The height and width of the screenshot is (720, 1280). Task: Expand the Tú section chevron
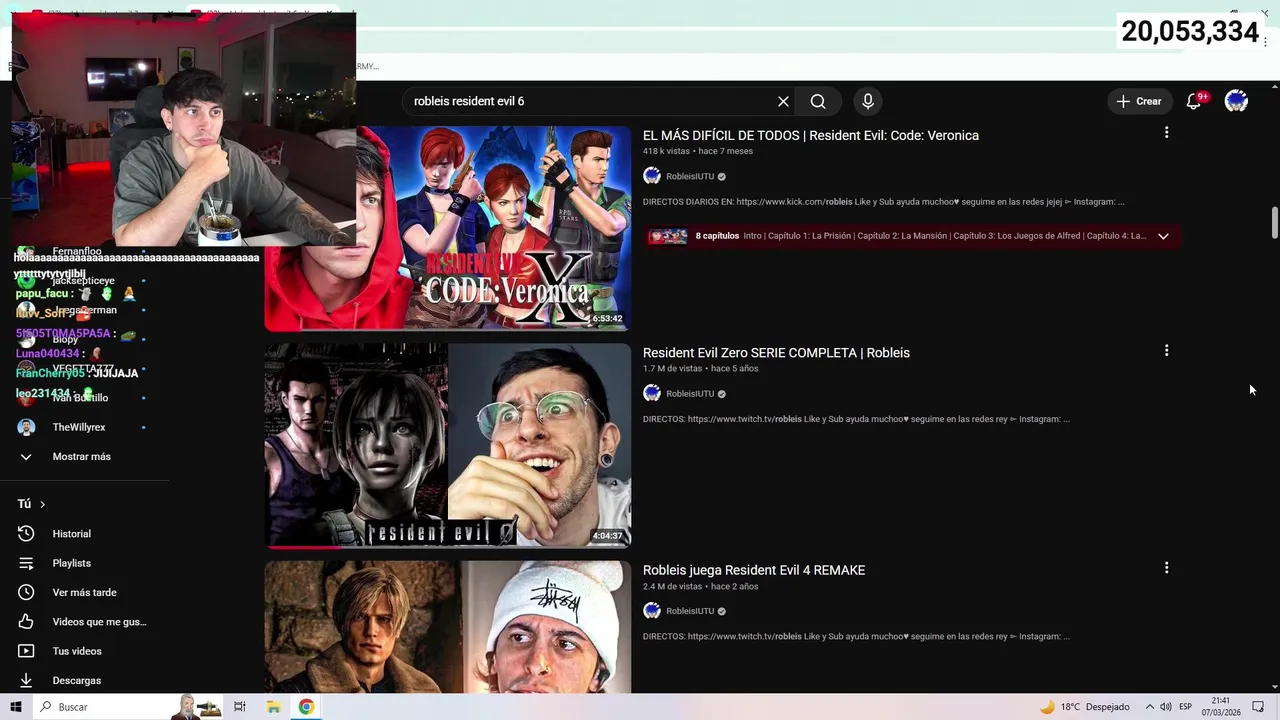coord(42,504)
